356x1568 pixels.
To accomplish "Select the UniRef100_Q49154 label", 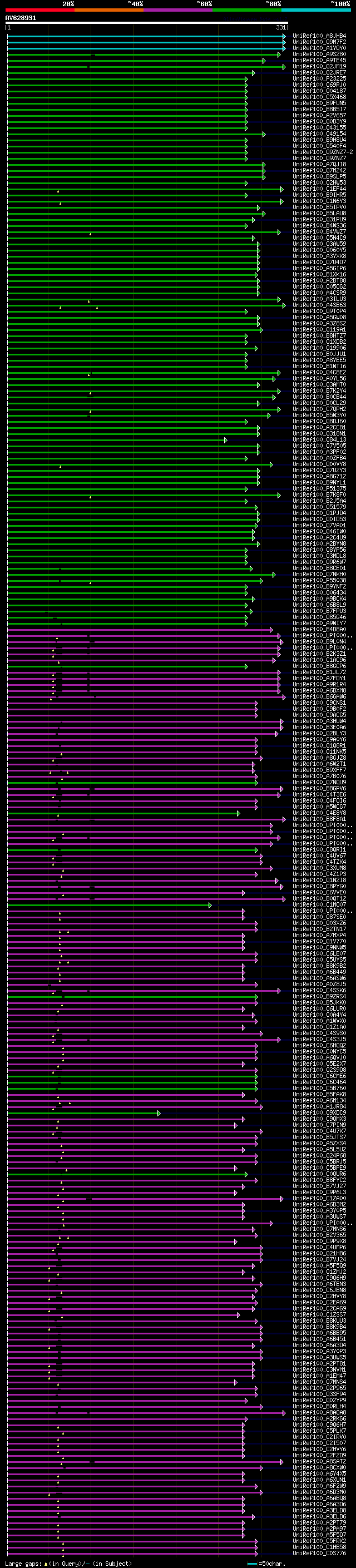I will [319, 134].
